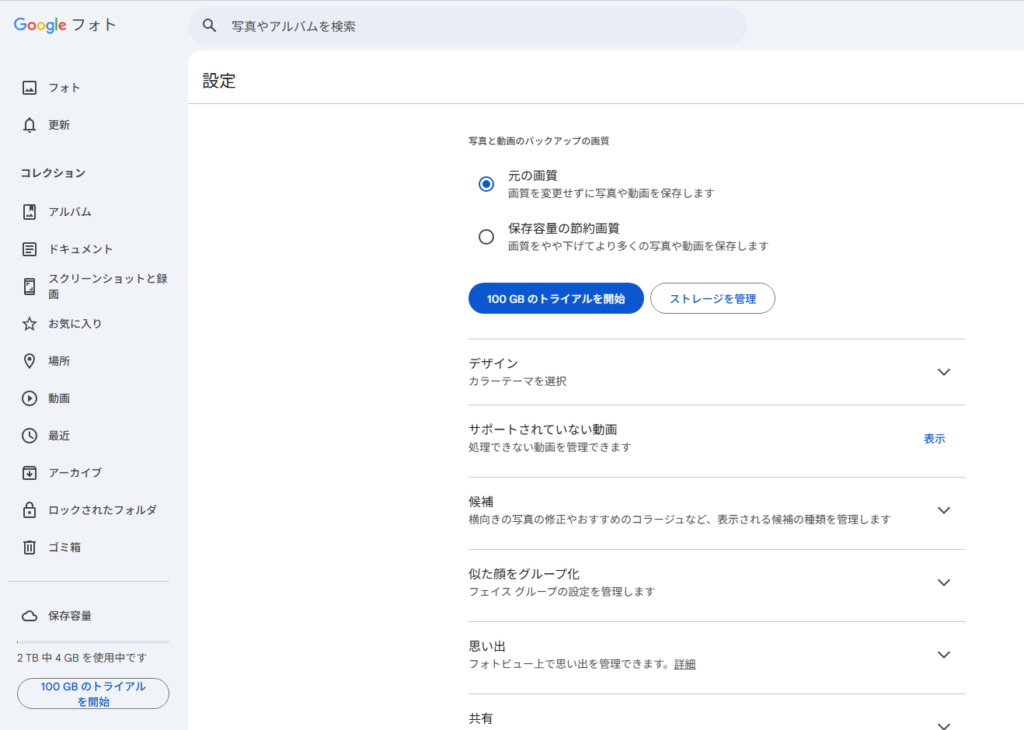The image size is (1024, 730).
Task: Open ドキュメント in the sidebar
Action: coord(80,249)
